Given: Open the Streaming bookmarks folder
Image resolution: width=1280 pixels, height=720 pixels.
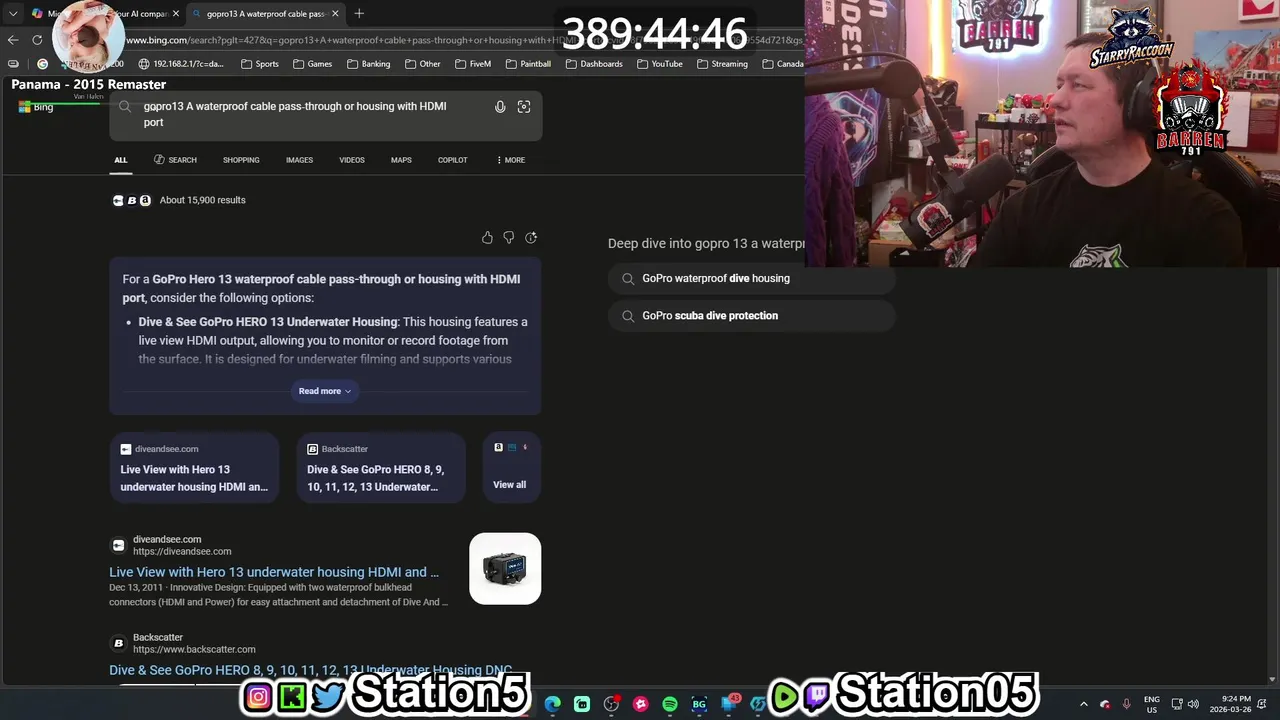Looking at the screenshot, I should 722,64.
